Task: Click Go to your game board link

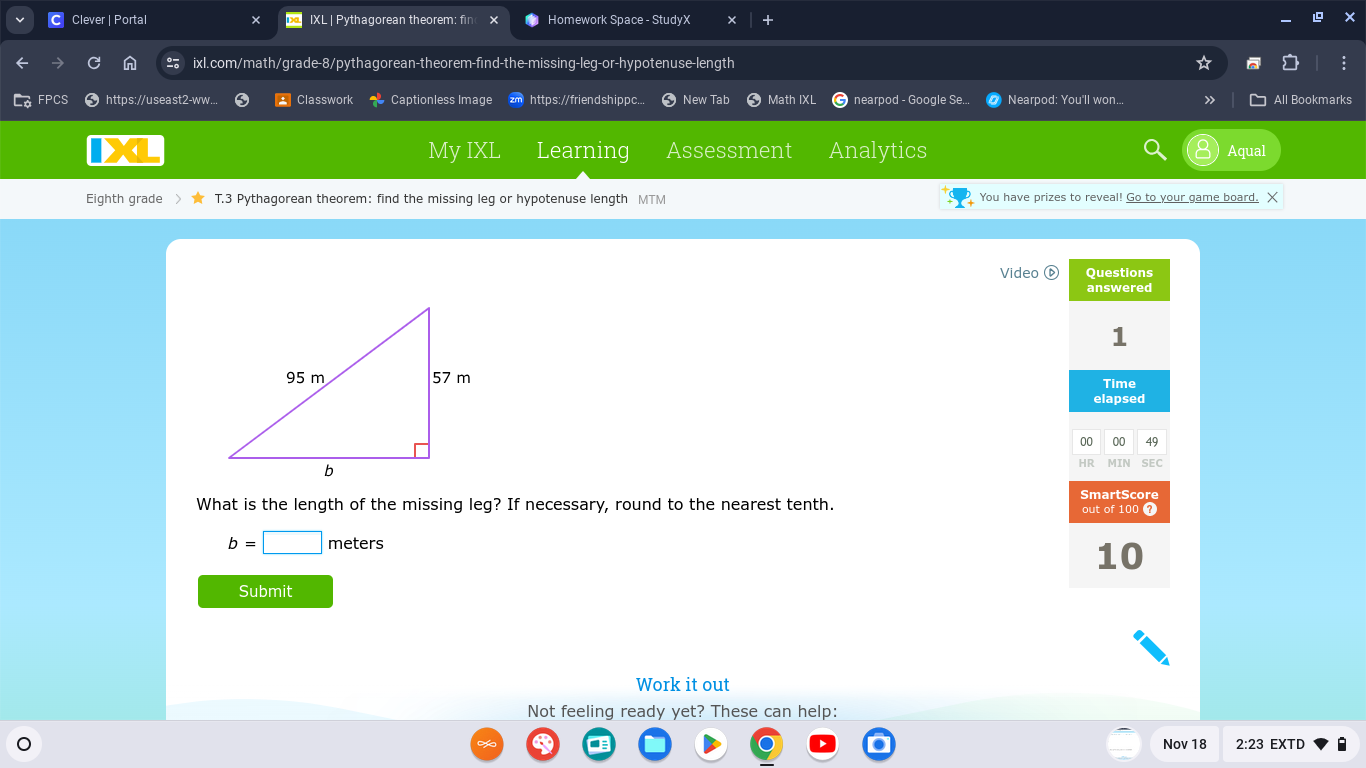Action: pyautogui.click(x=1192, y=197)
